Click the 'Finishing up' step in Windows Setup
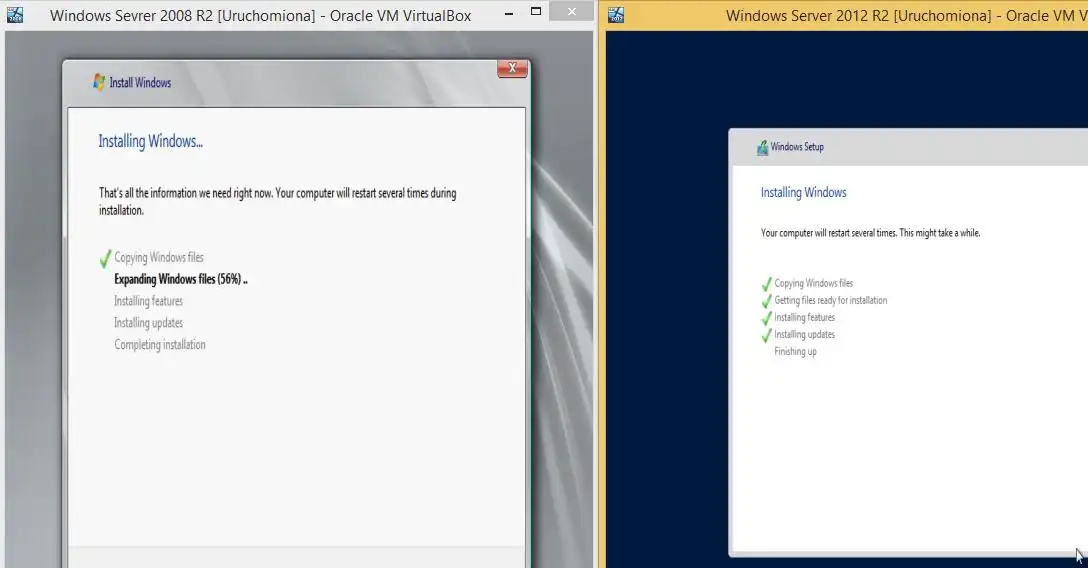This screenshot has width=1088, height=568. click(x=795, y=352)
